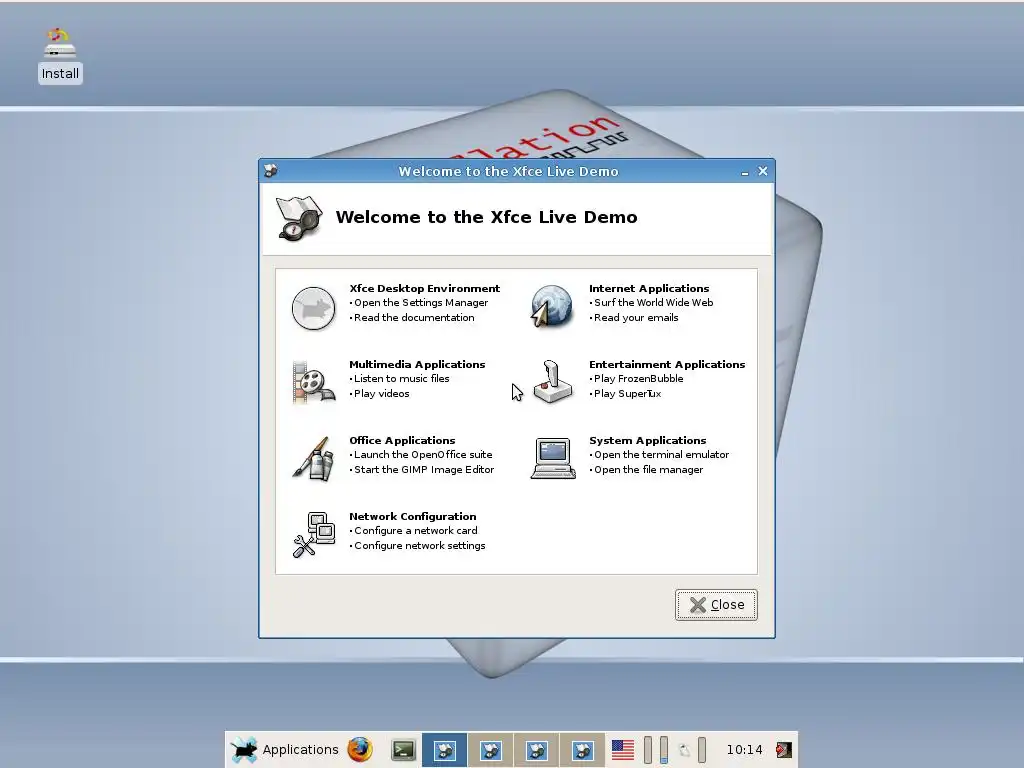Screen dimensions: 1024x768
Task: Click the Xfce Desktop Environment heading
Action: coord(424,289)
